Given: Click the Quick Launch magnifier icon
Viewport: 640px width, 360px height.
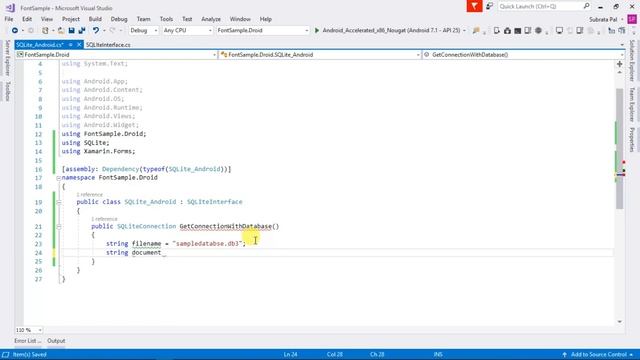Looking at the screenshot, I should point(587,6).
